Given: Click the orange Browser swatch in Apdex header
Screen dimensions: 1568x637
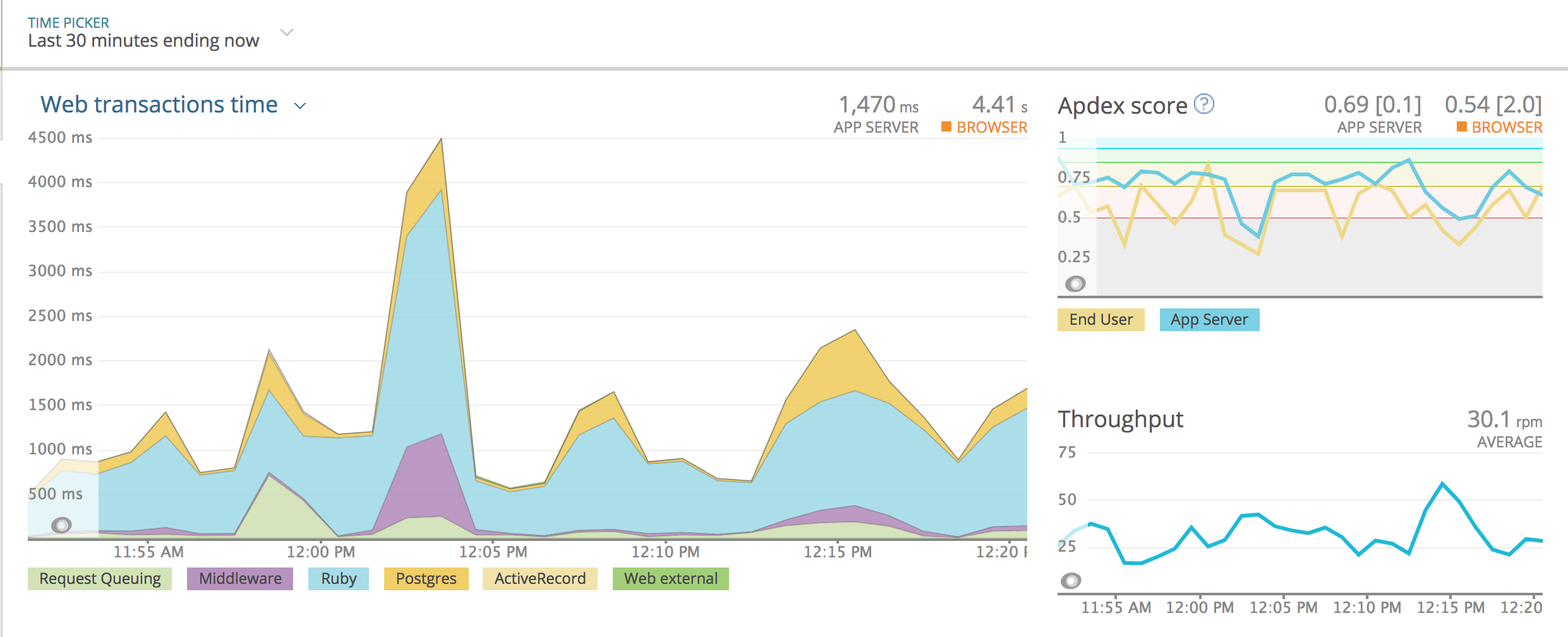Looking at the screenshot, I should click(1462, 127).
